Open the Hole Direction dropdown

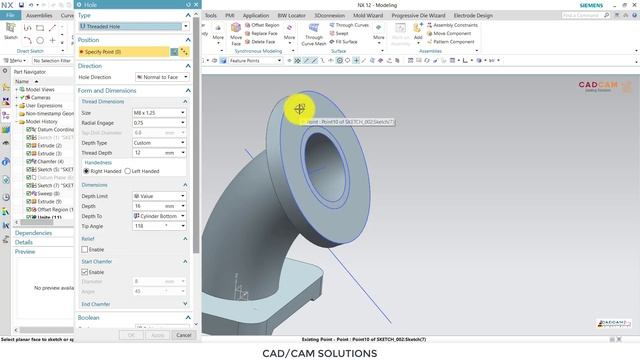162,77
